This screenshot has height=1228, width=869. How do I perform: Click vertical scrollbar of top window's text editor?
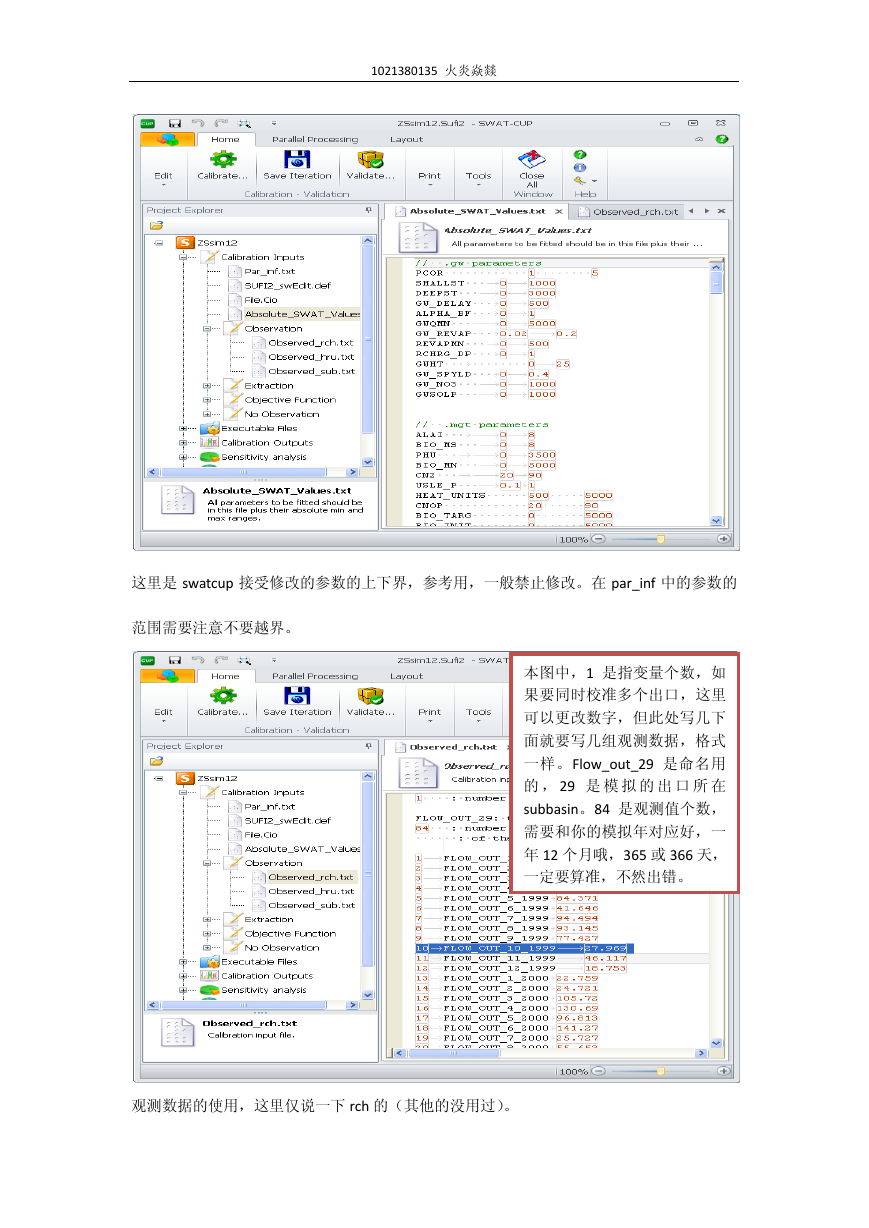pos(716,391)
